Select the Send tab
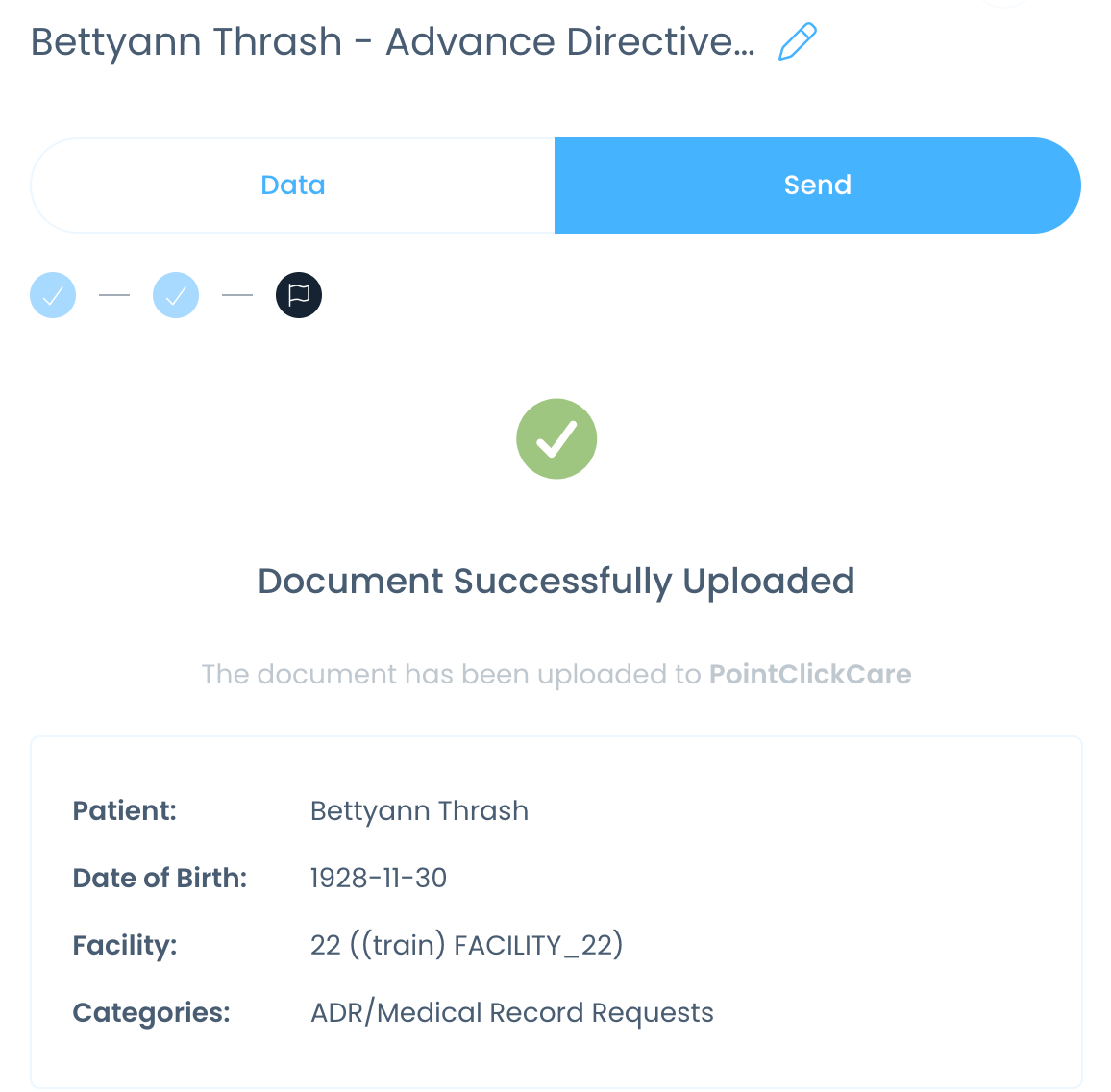Screen dimensions: 1111x1092 tap(818, 185)
